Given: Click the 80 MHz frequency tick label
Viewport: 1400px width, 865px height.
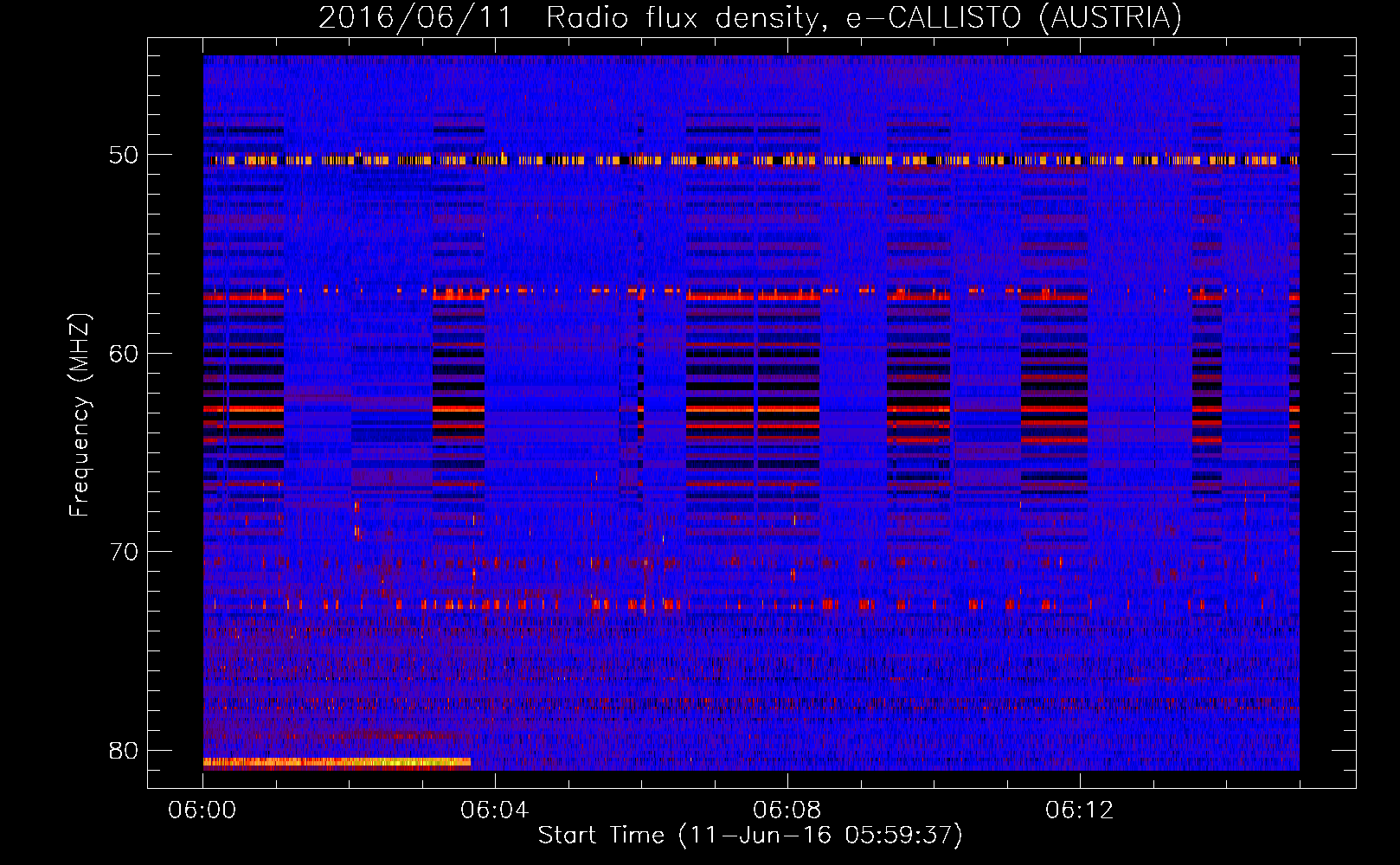Looking at the screenshot, I should (x=124, y=750).
